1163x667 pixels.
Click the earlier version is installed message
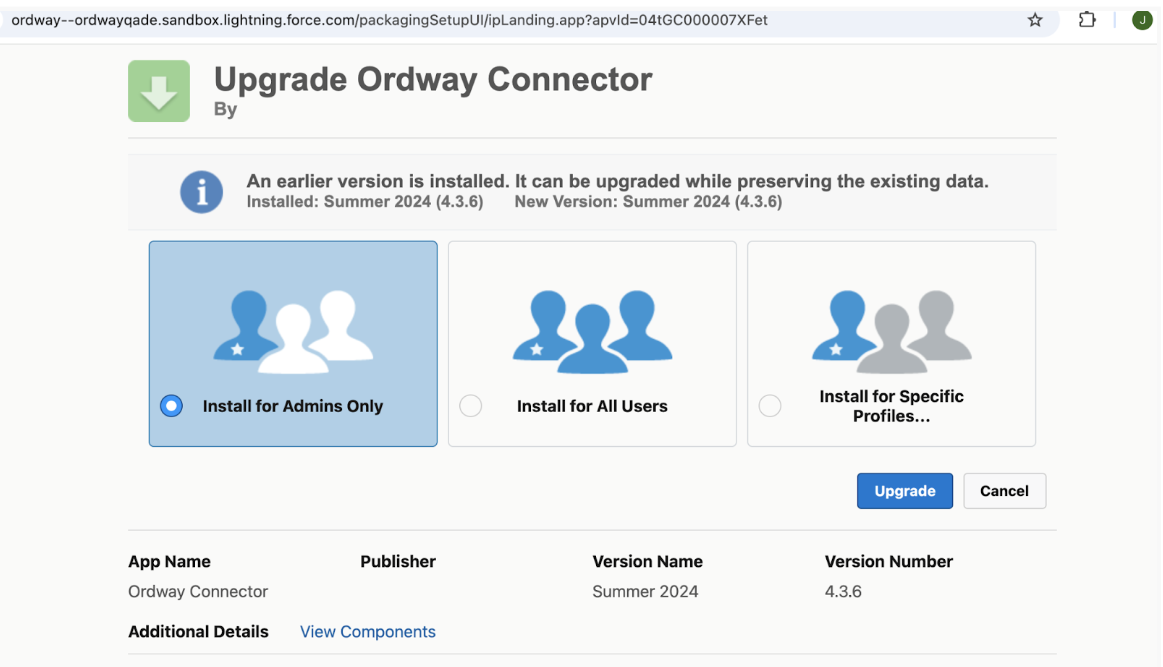(x=617, y=181)
